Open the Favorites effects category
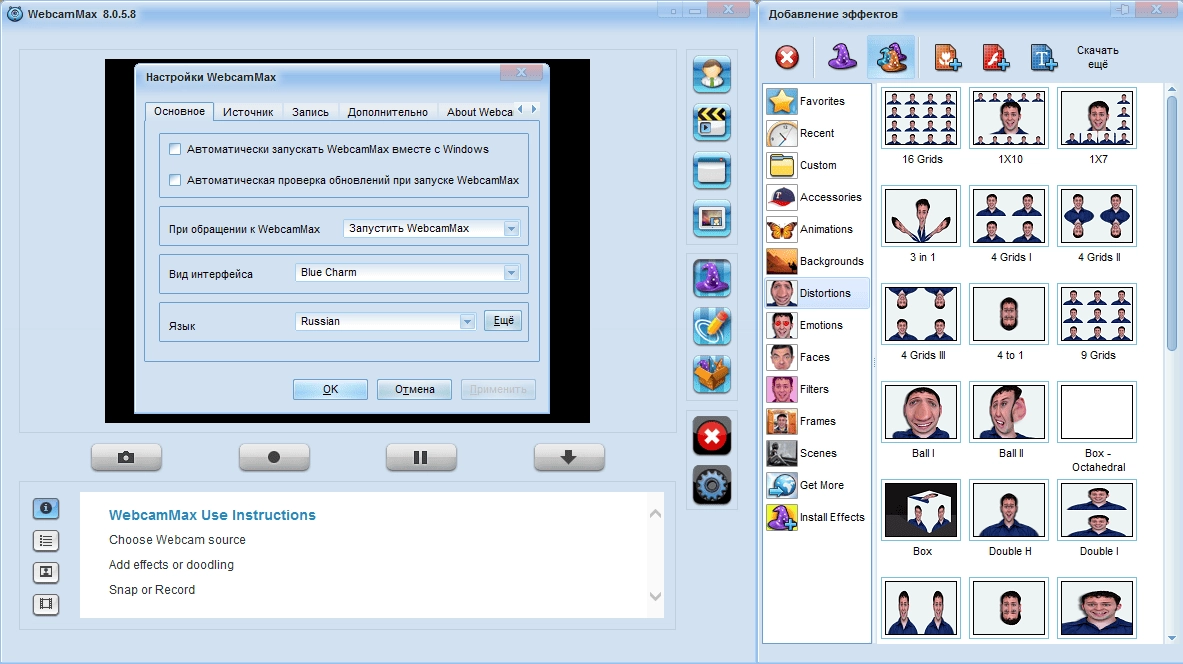The width and height of the screenshot is (1183, 664). pos(816,101)
